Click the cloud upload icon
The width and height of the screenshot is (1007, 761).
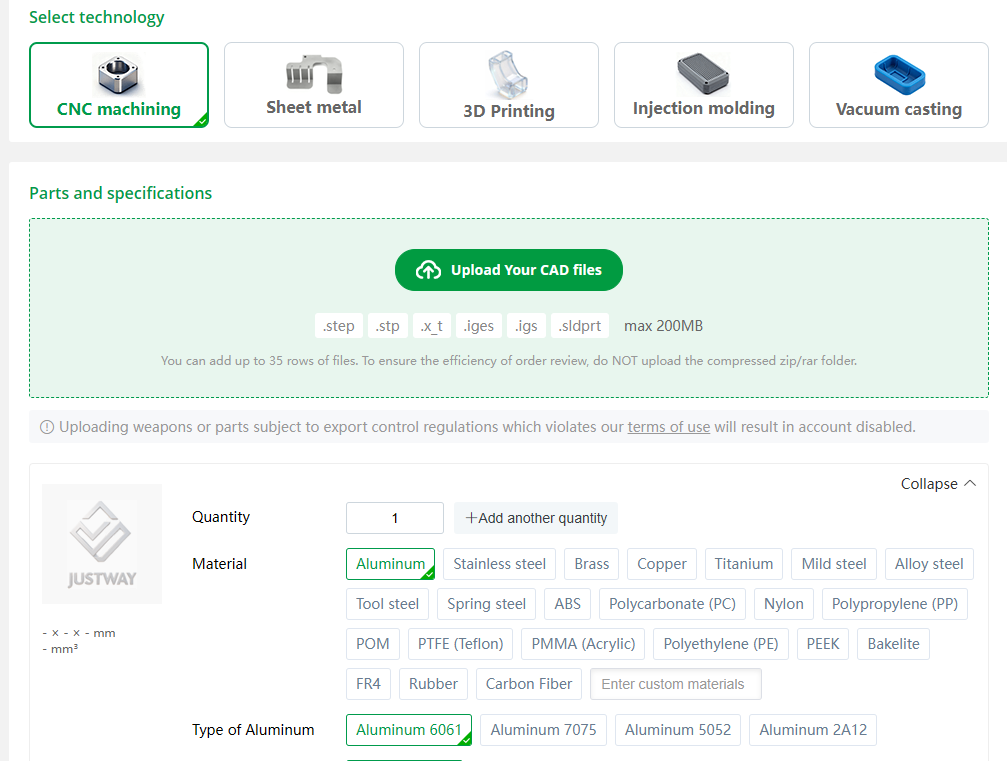428,270
